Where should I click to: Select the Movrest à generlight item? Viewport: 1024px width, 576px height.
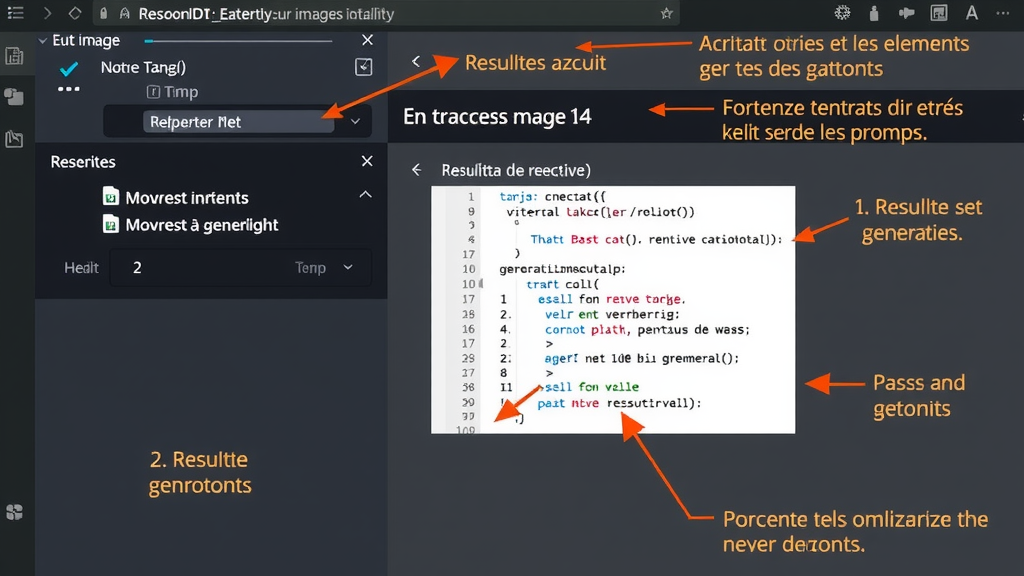[201, 225]
